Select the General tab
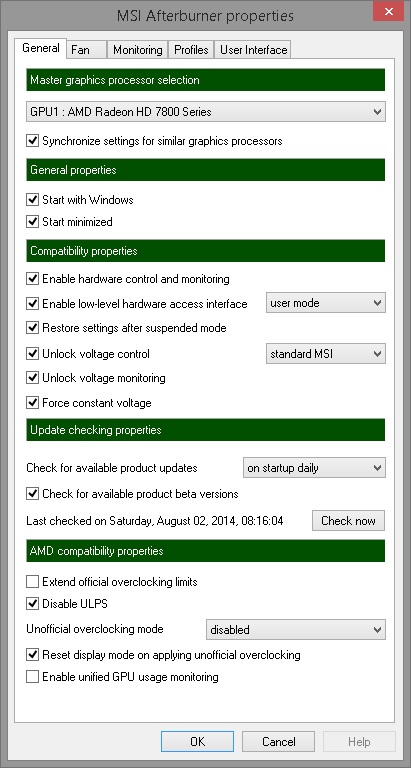The width and height of the screenshot is (411, 768). [41, 48]
